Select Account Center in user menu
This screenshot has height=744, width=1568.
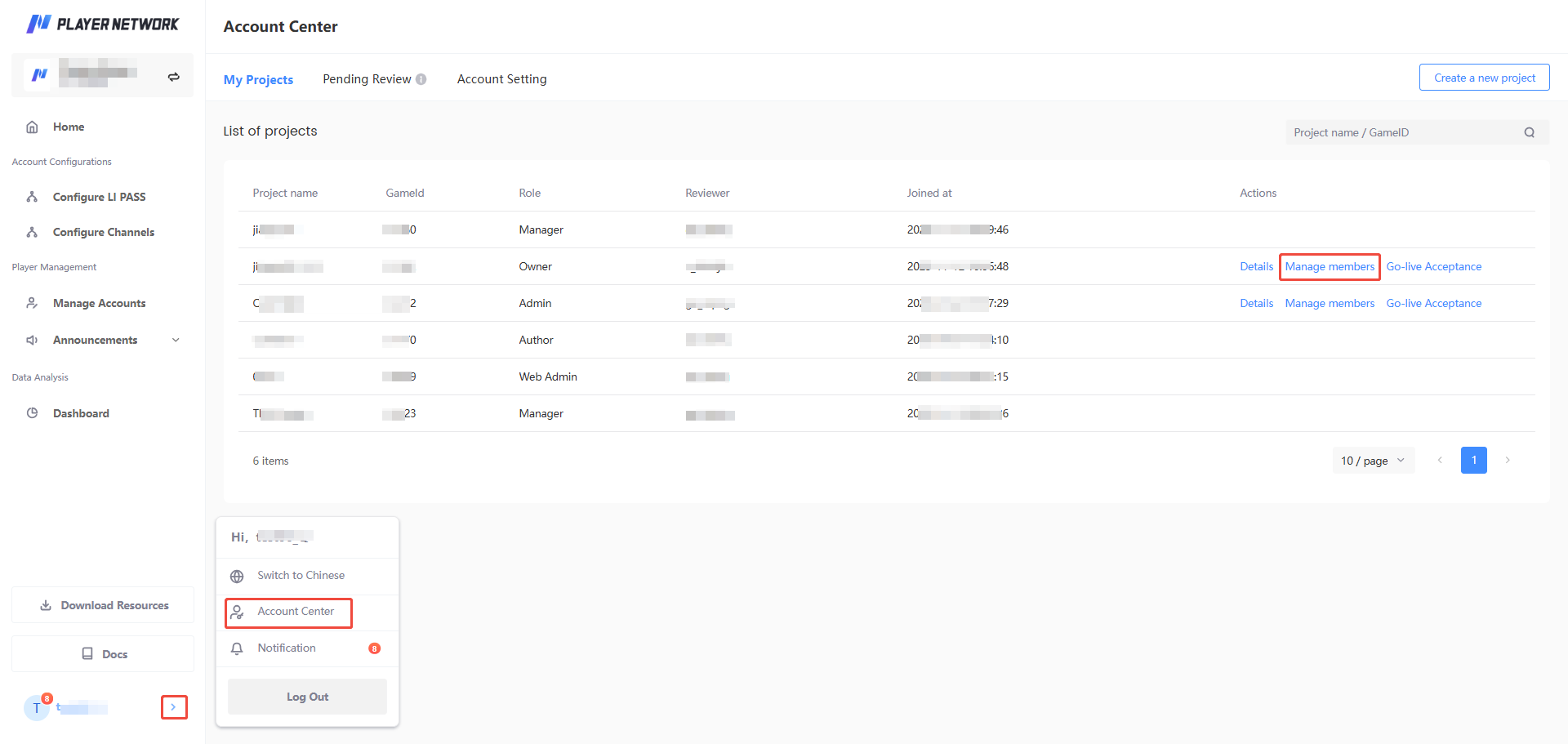pos(295,612)
